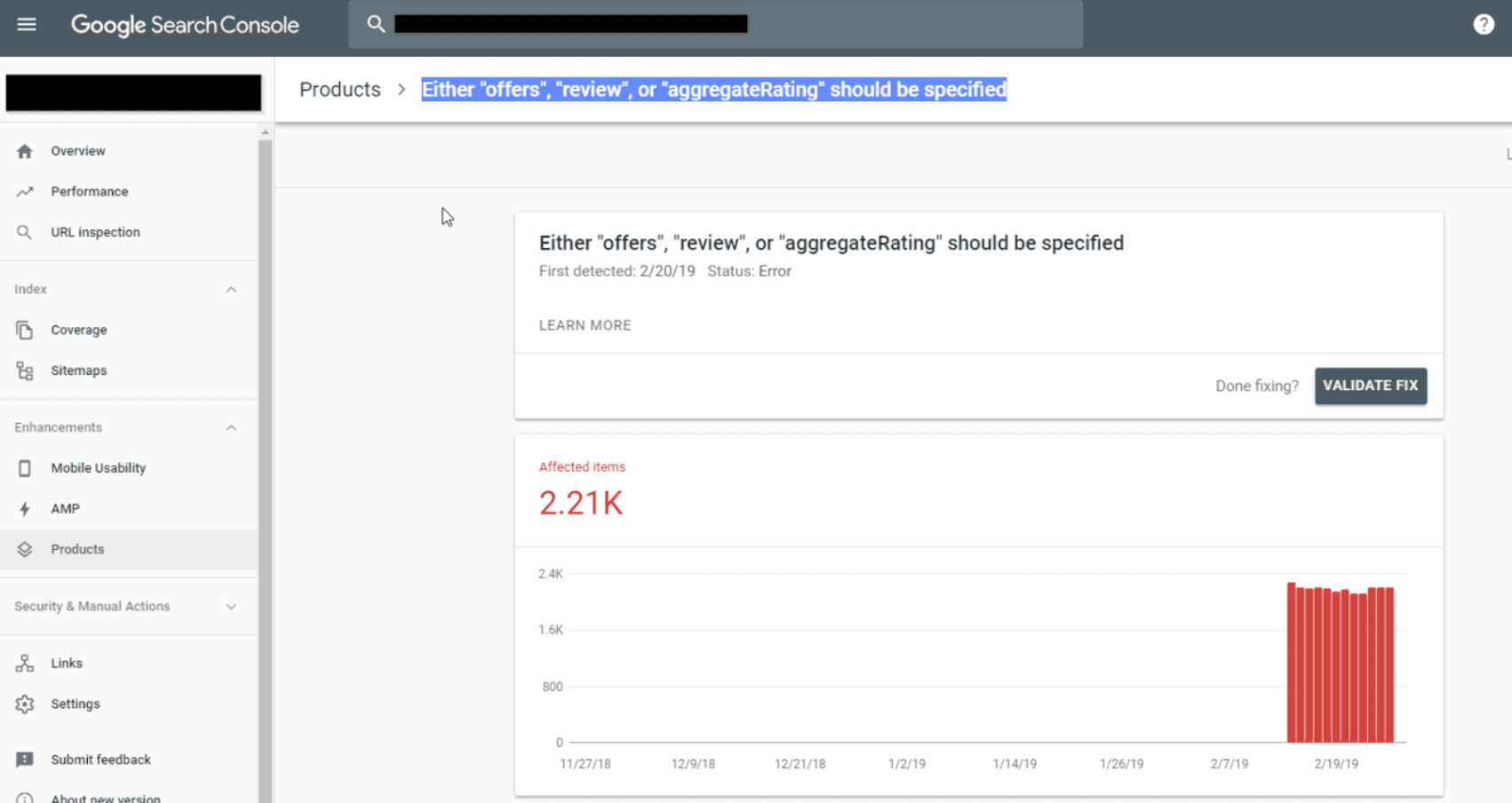Open the property selector dropdown

click(x=133, y=92)
